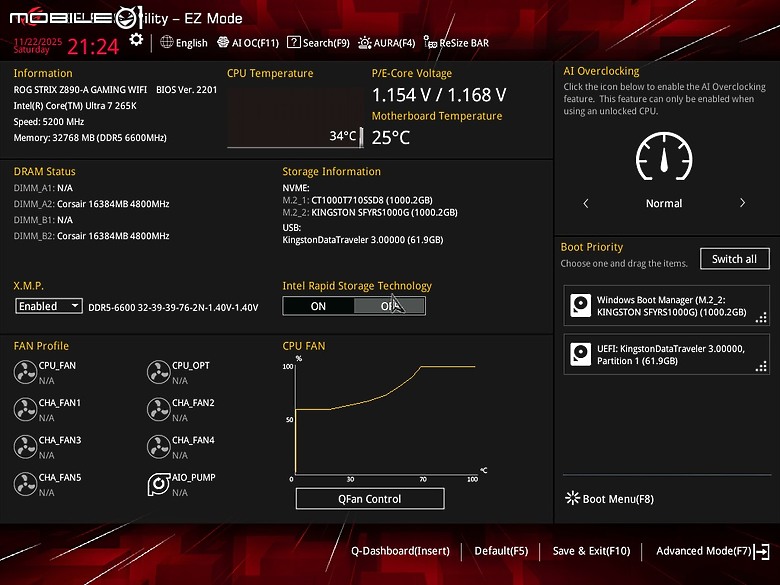This screenshot has width=780, height=585.
Task: Go to next AI overclocking mode arrow
Action: tap(742, 203)
